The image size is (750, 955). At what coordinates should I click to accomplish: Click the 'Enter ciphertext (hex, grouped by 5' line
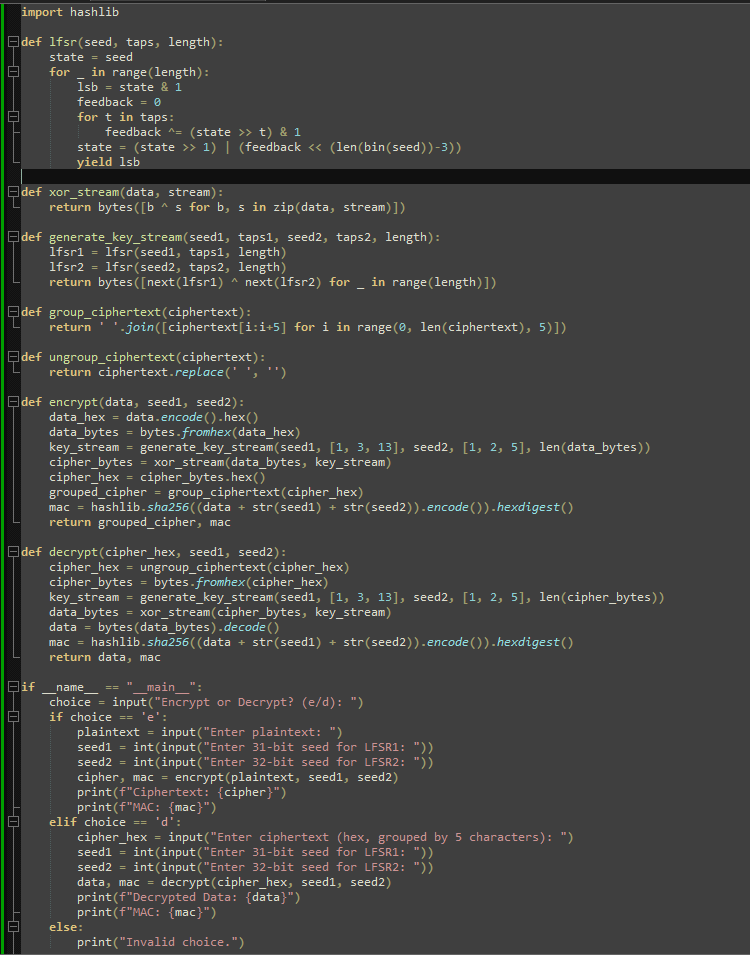(325, 837)
